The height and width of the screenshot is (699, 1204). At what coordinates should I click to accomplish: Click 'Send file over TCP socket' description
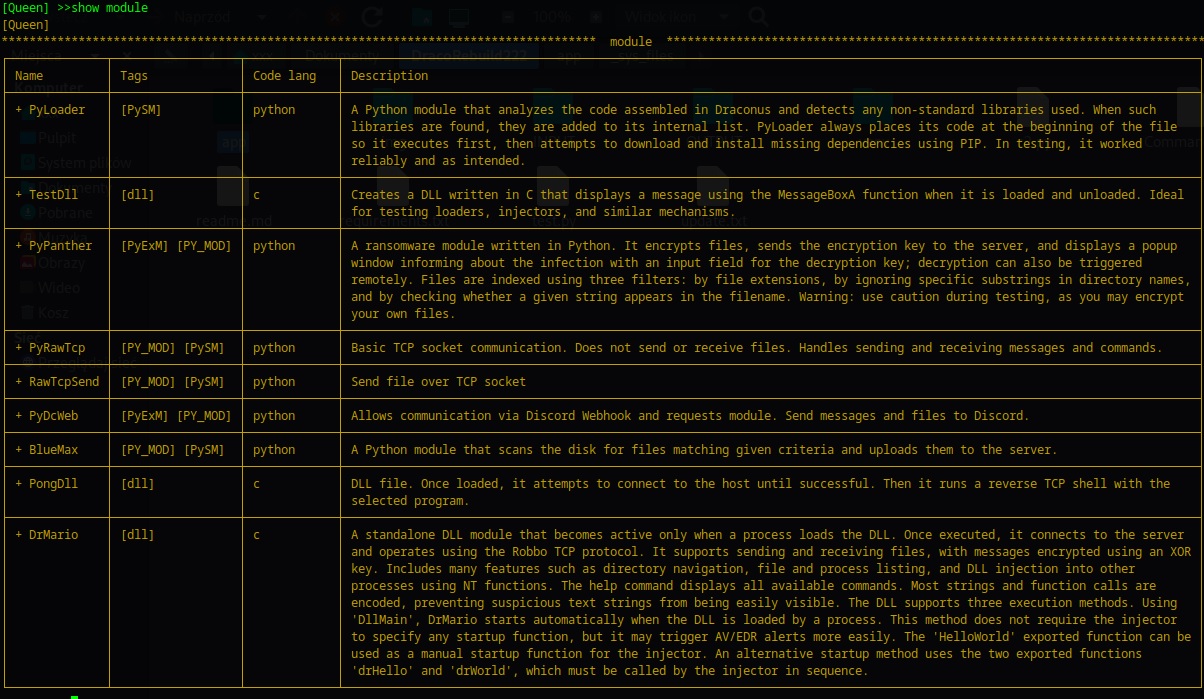tap(438, 382)
